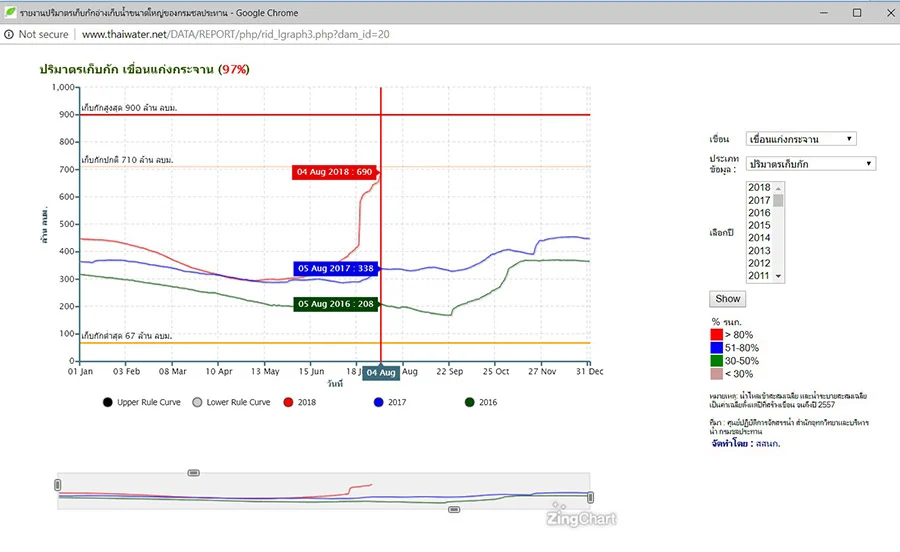
Task: Click the 05 Aug 2016 : 208 tooltip
Action: click(x=336, y=304)
